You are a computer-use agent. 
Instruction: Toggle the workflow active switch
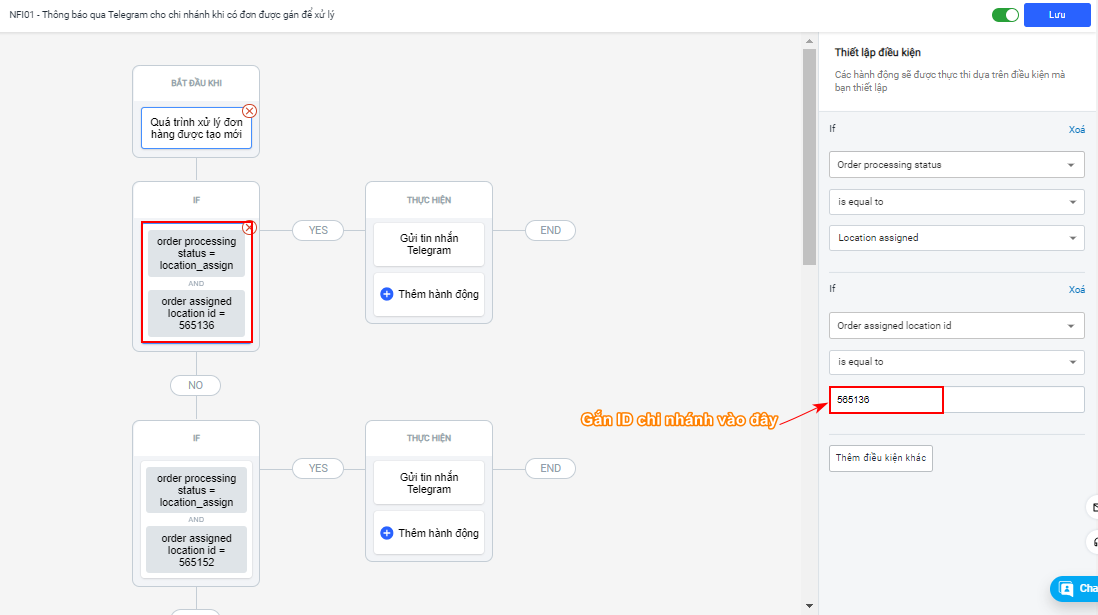tap(1005, 15)
